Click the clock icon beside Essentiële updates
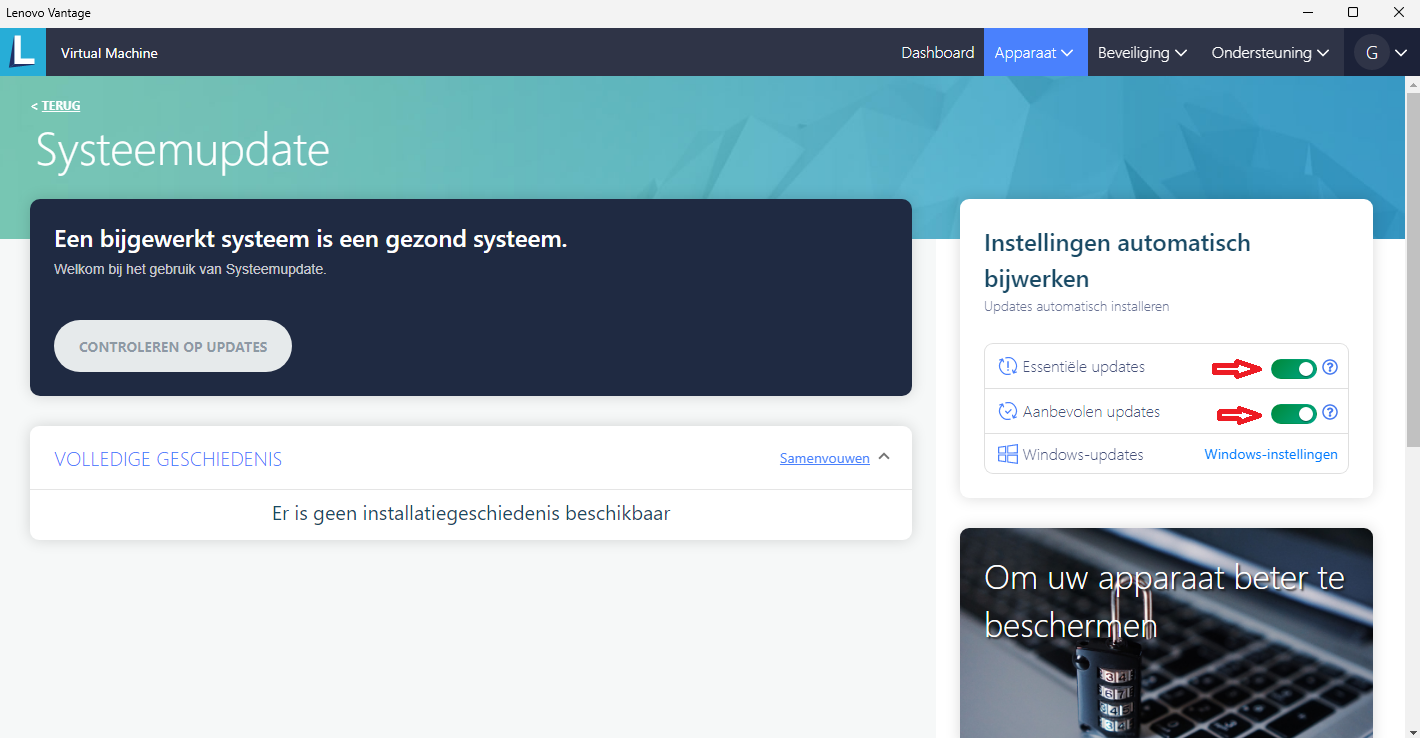This screenshot has height=738, width=1420. (1007, 366)
